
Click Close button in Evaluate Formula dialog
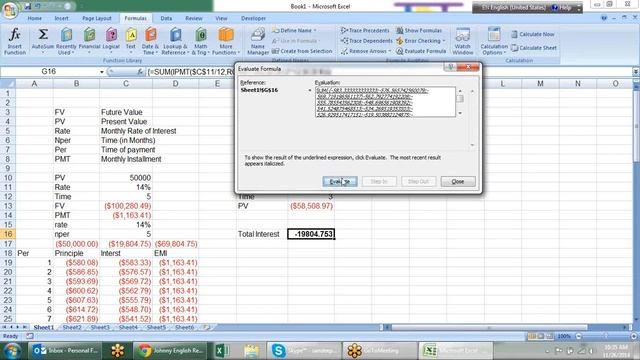click(458, 182)
